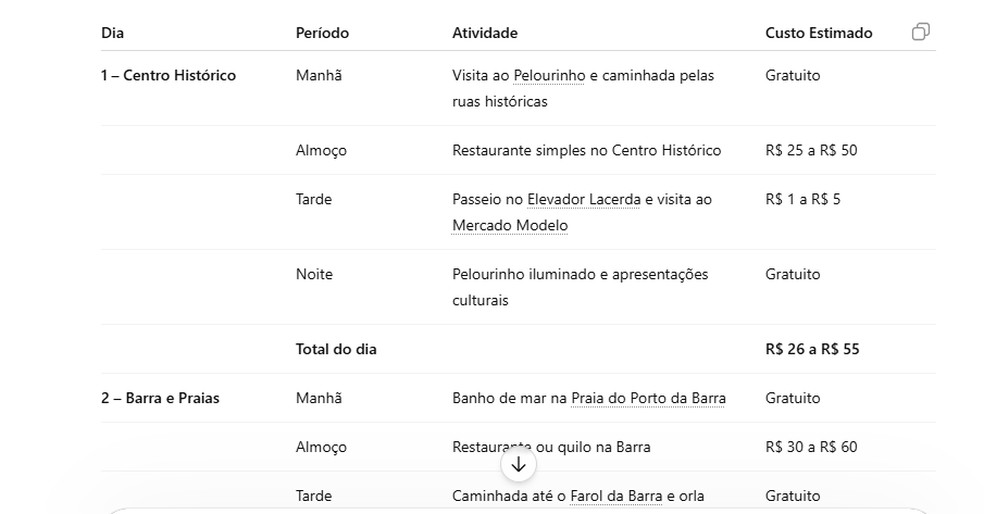Select the R$ 25 a R$ 50 cost cell

pos(811,151)
